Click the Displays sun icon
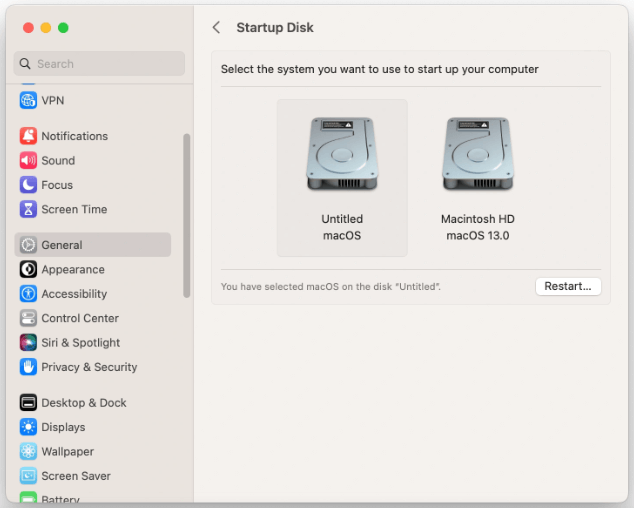 (x=28, y=427)
